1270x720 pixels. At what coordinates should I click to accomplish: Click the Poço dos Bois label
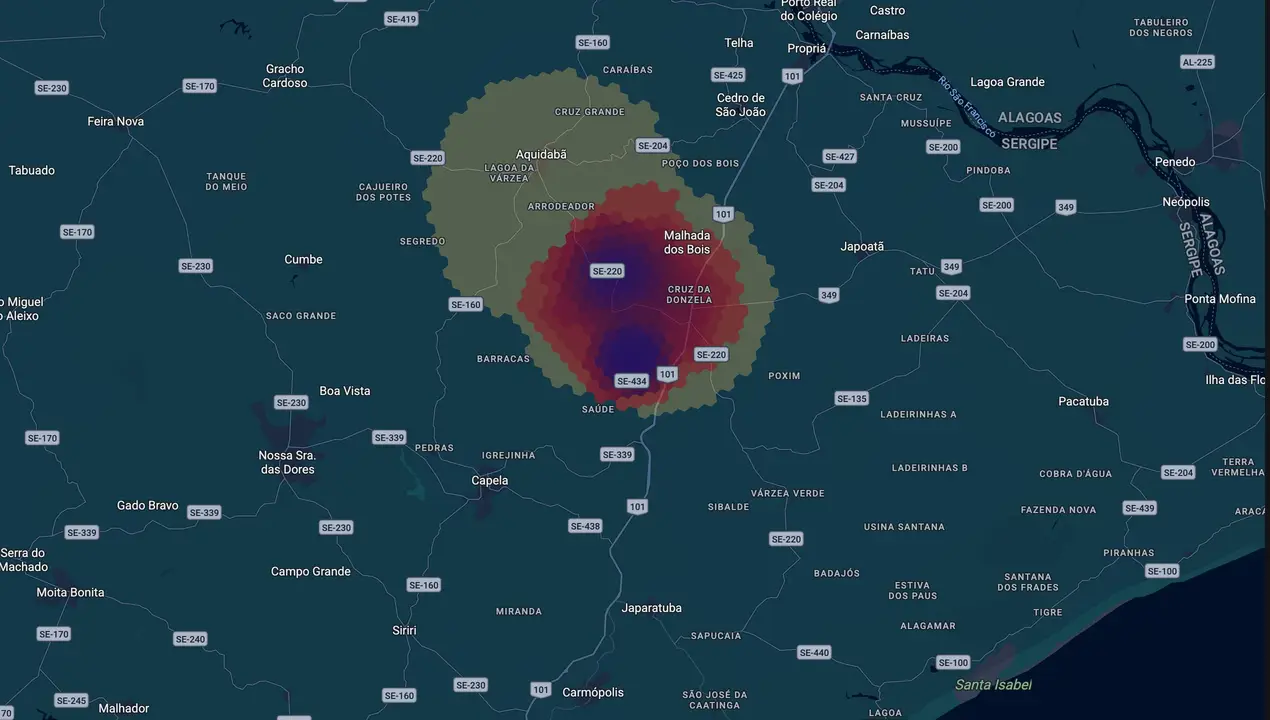[x=701, y=163]
